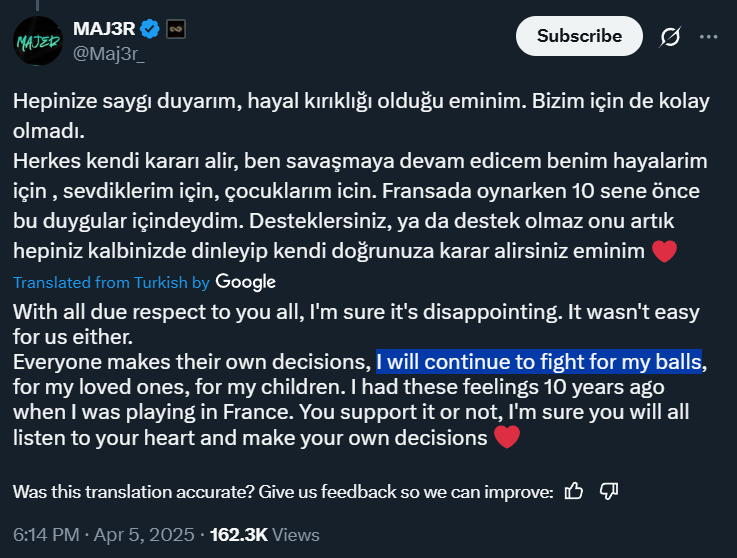Click the original Turkish tweet text
Screen dimensions: 737x558
pos(361,176)
